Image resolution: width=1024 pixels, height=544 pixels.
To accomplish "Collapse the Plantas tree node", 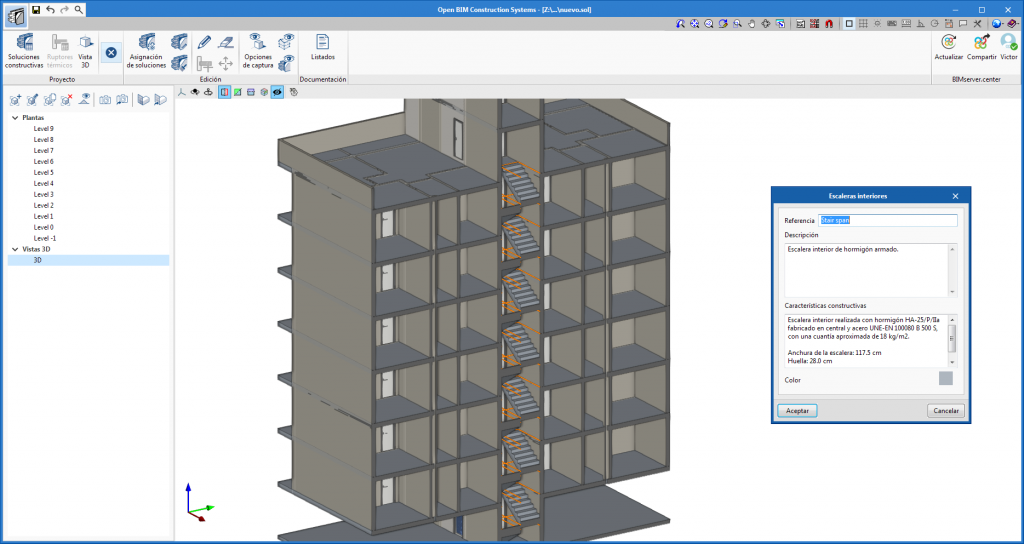I will tap(15, 117).
